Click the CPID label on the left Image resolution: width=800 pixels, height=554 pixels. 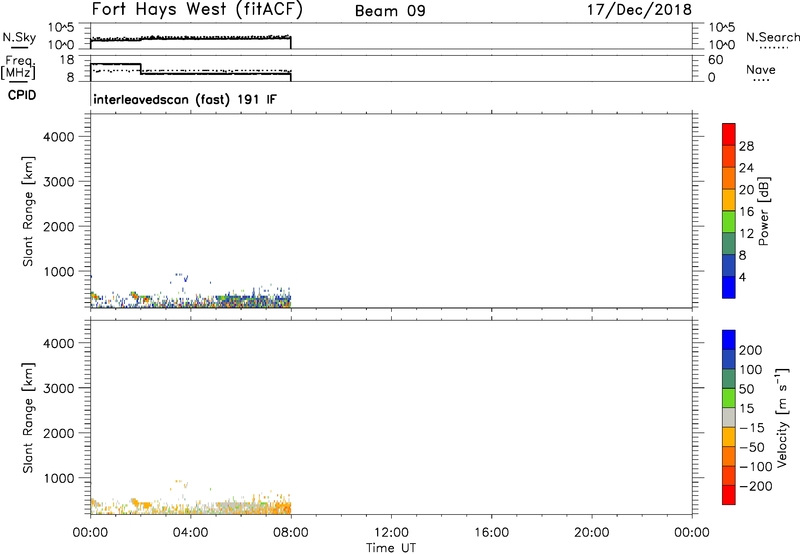pos(18,98)
